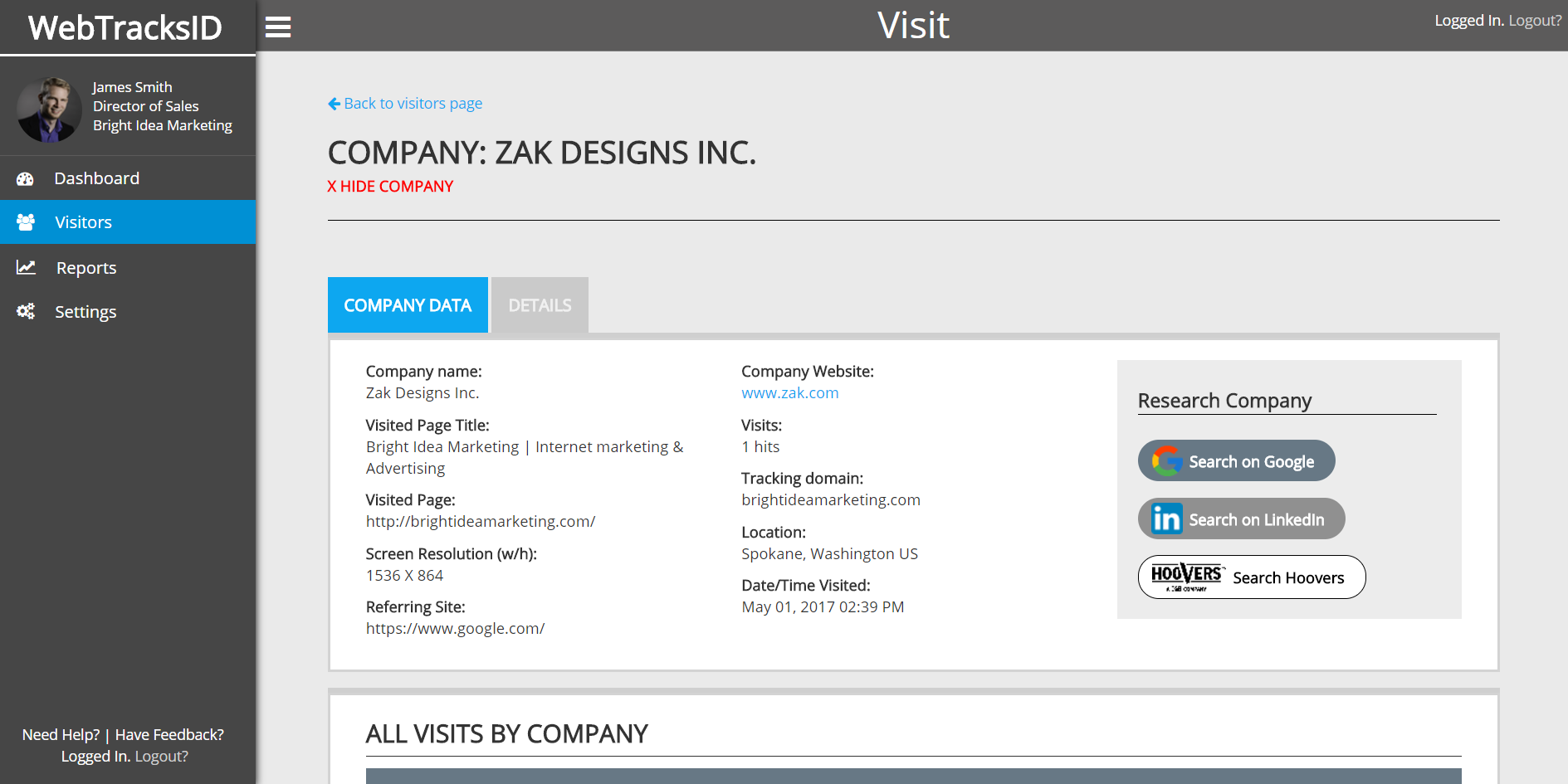Image resolution: width=1568 pixels, height=784 pixels.
Task: Click the Visited Page Title value text
Action: pos(525,458)
